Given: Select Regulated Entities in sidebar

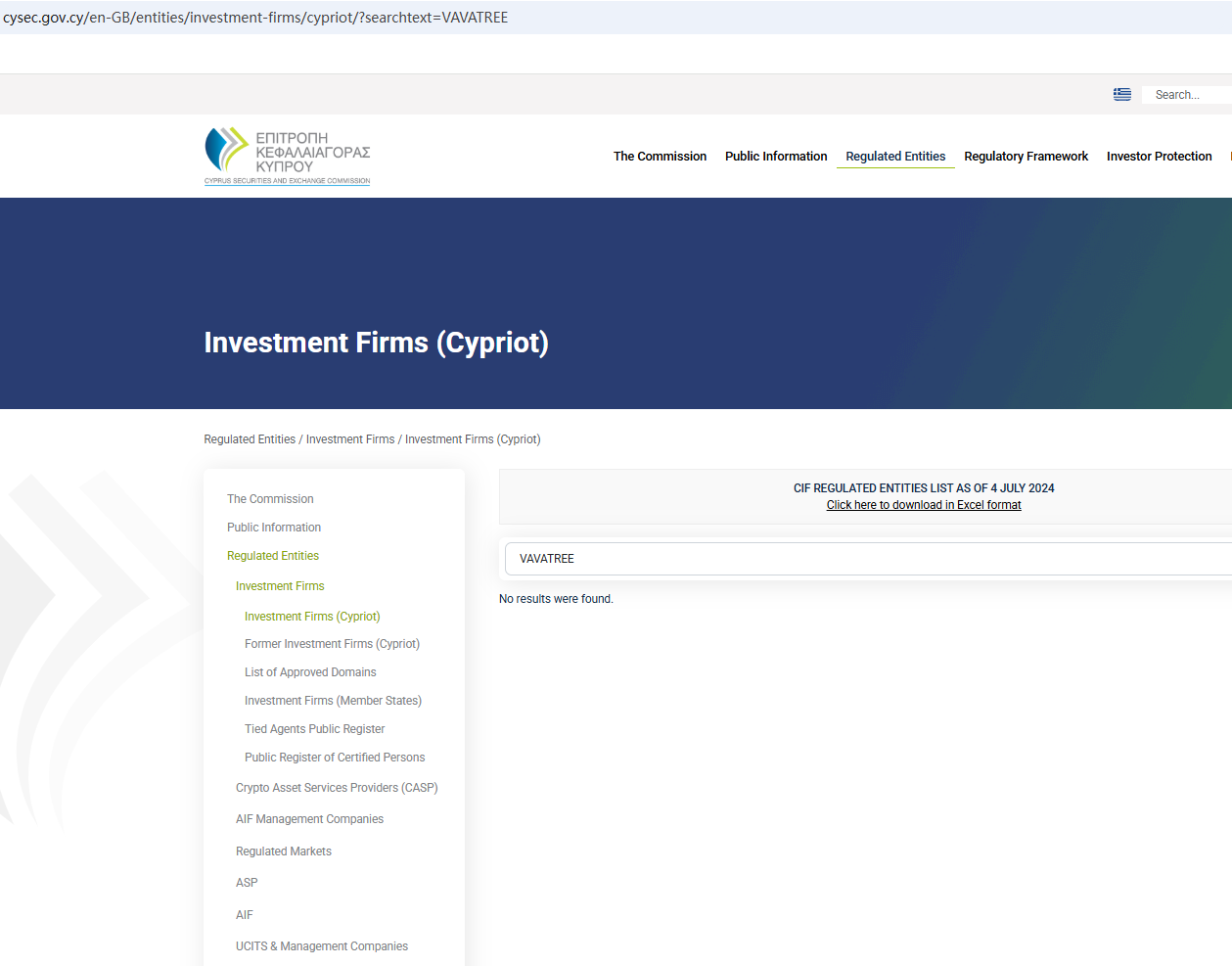Looking at the screenshot, I should click(273, 556).
